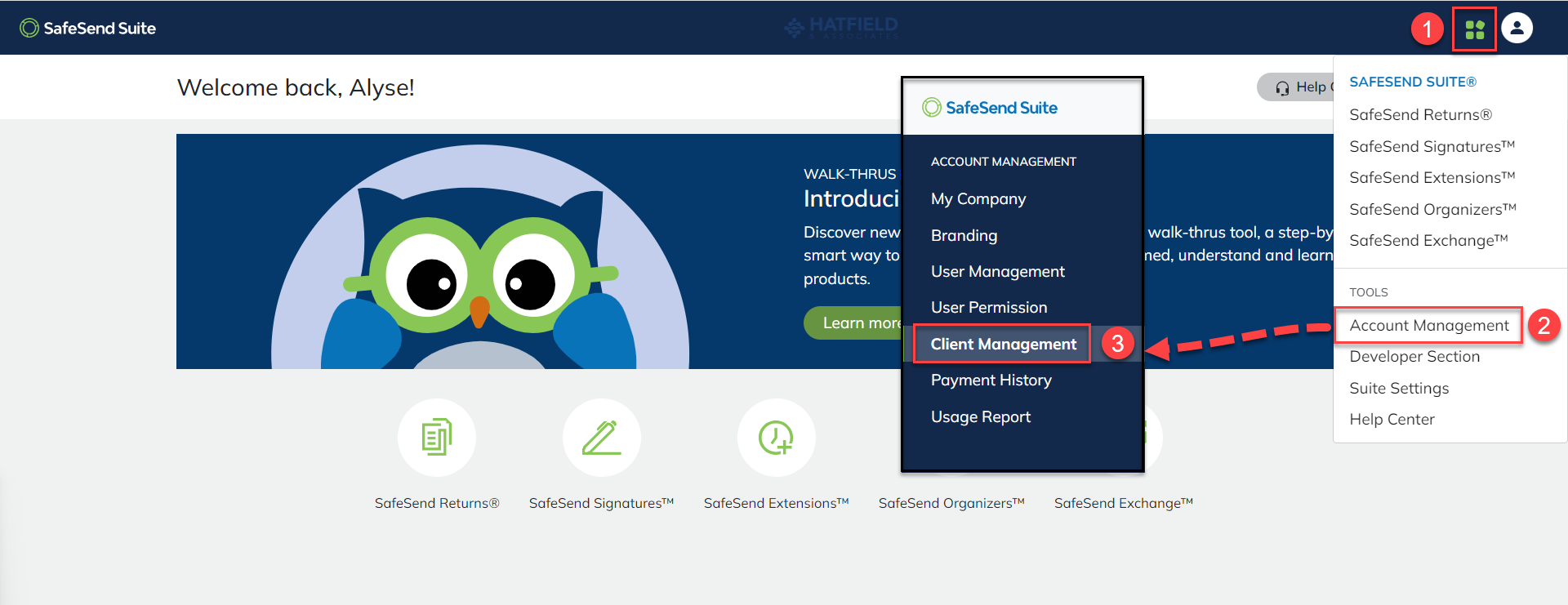Screen dimensions: 1568x605
Task: Open Usage Report menu item
Action: pos(981,416)
